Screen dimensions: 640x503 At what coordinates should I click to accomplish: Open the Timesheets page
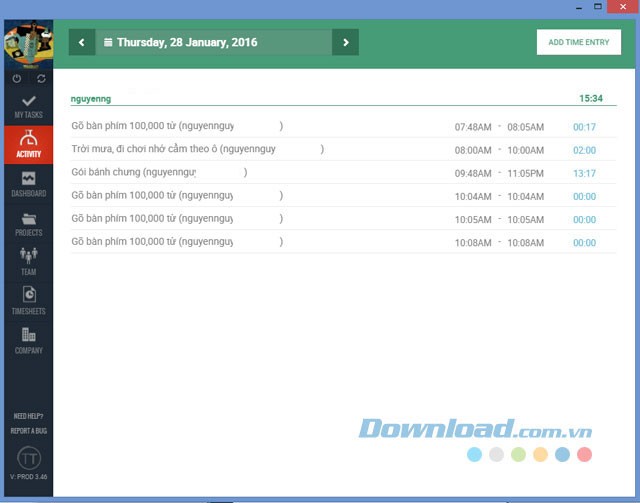coord(28,300)
